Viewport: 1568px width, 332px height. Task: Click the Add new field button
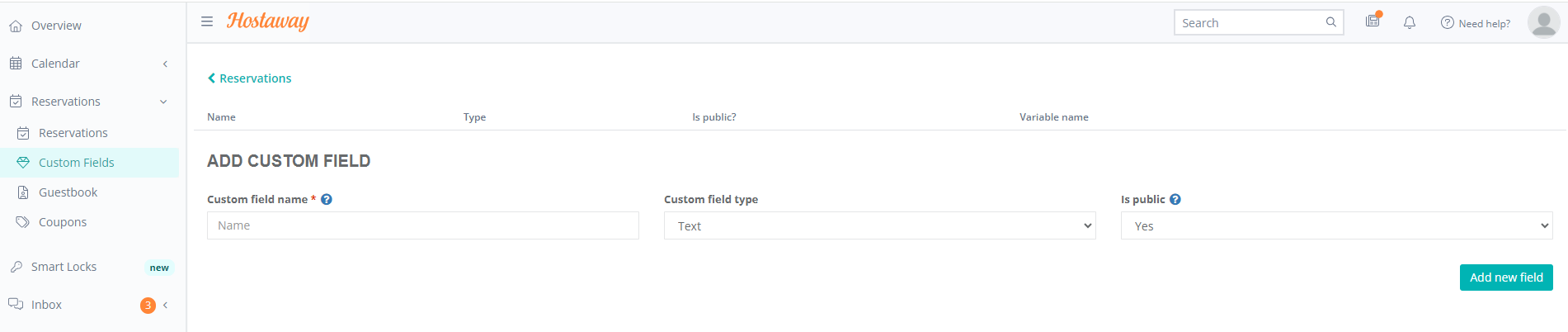pos(1505,277)
